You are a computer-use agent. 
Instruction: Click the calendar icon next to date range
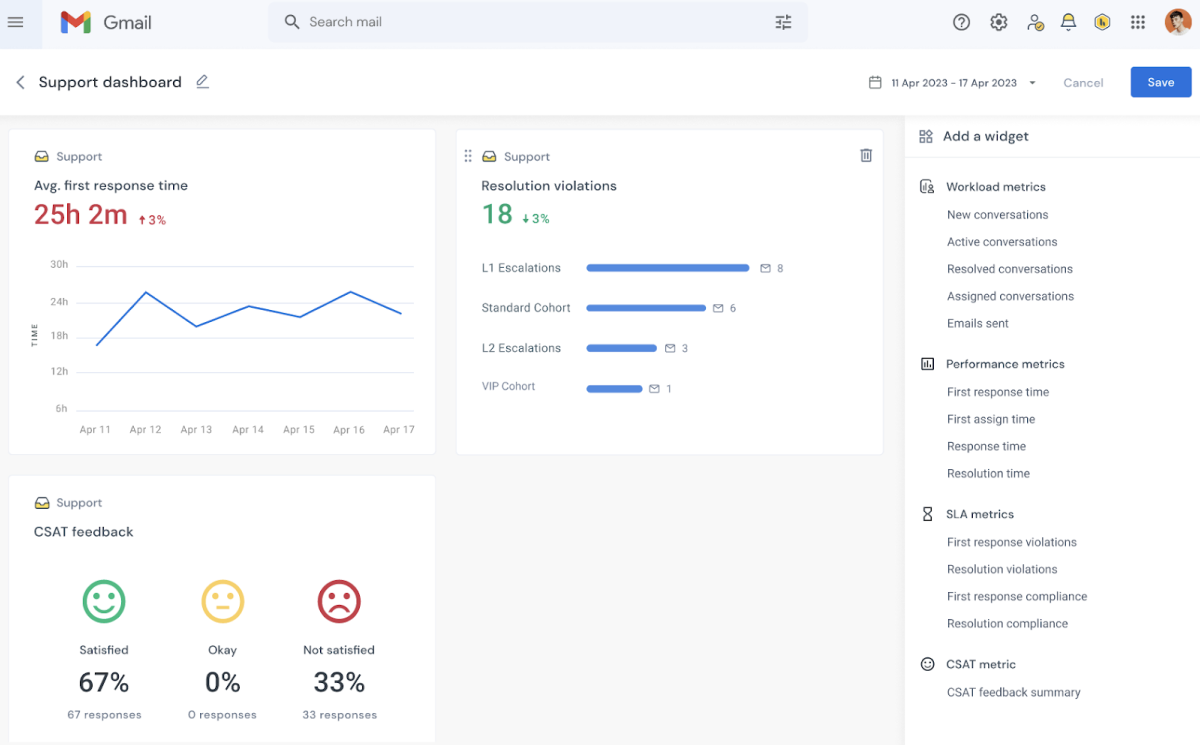[x=875, y=83]
